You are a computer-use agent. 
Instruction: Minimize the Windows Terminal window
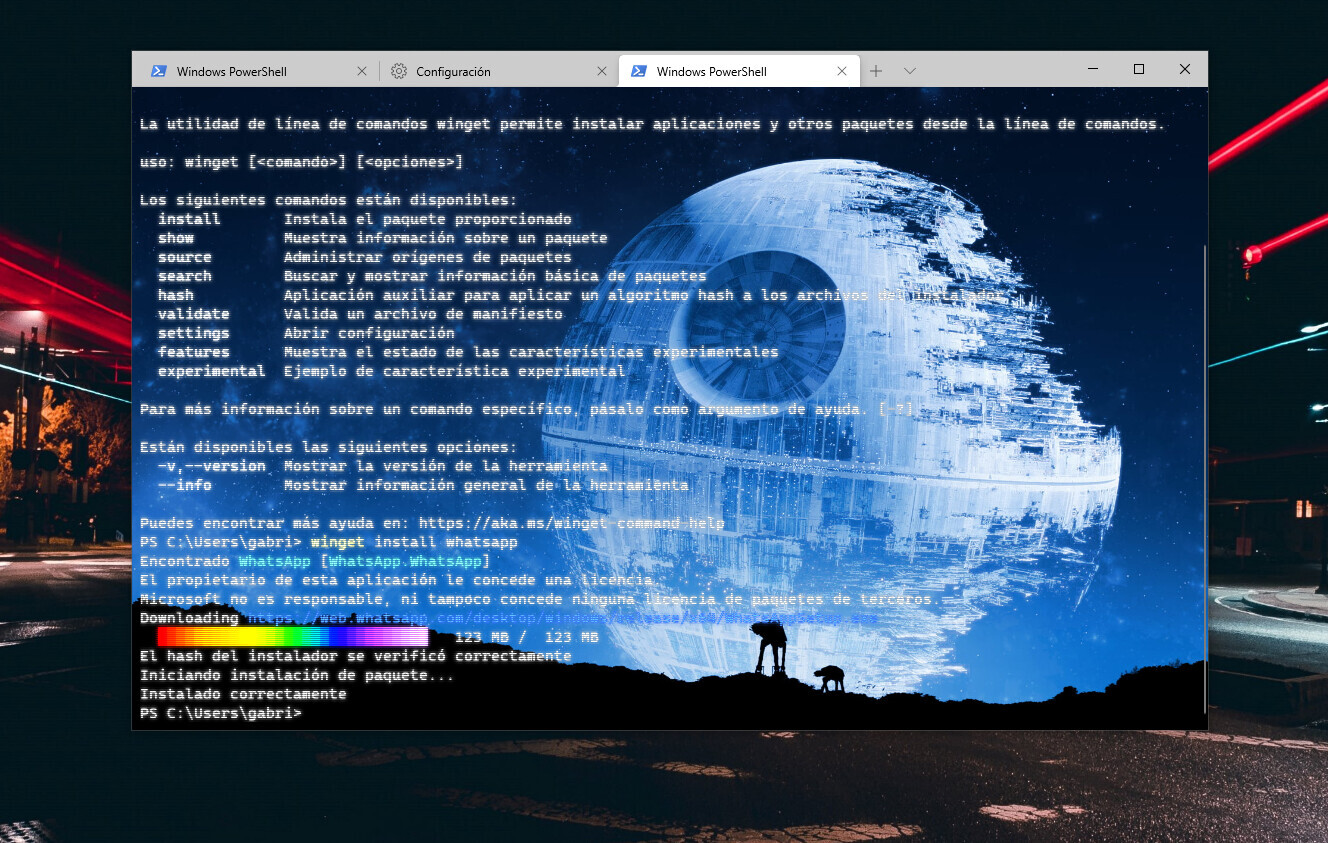pyautogui.click(x=1092, y=69)
